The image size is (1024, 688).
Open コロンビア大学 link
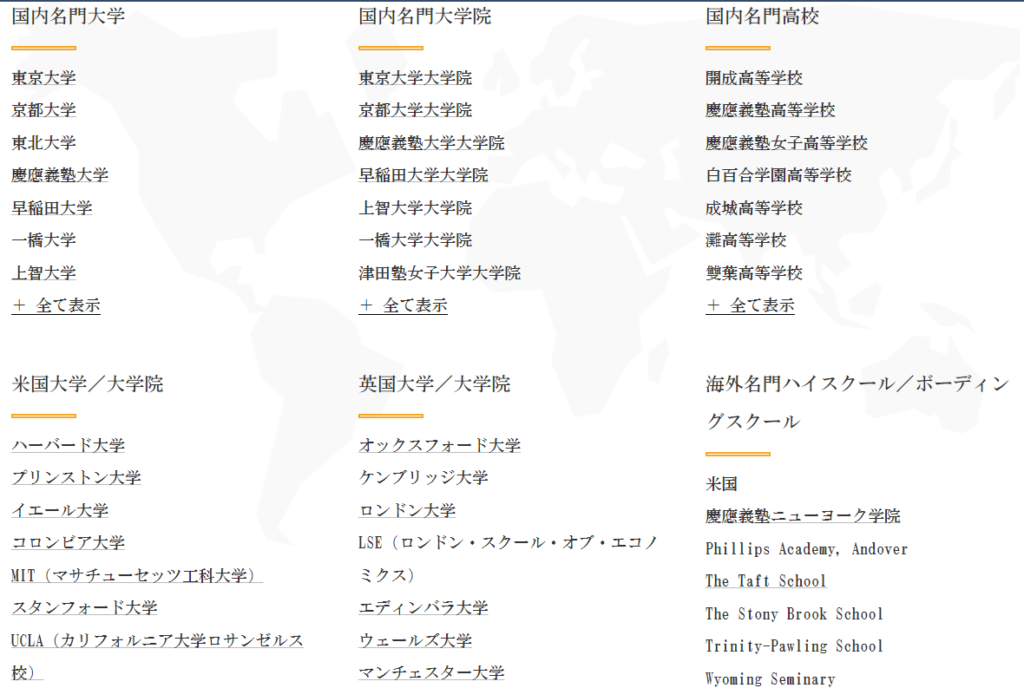coord(68,542)
